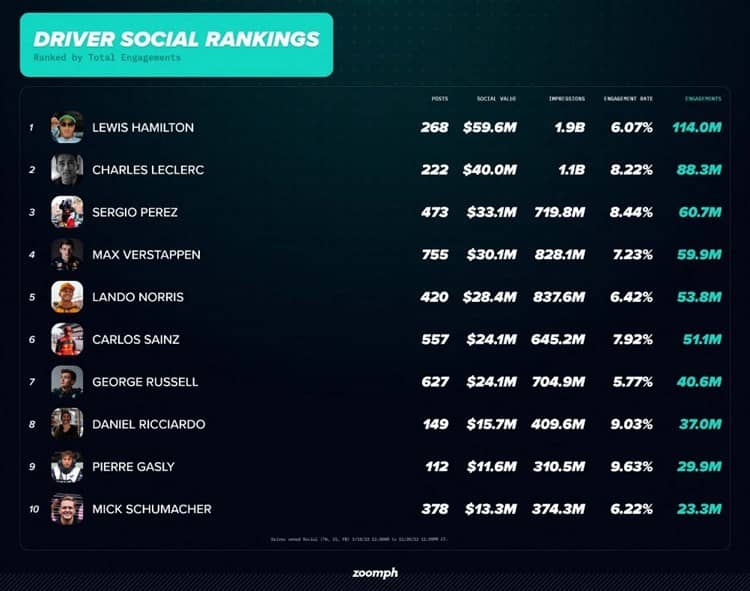Select Mick Schumacher's profile image
The width and height of the screenshot is (750, 591).
click(67, 509)
